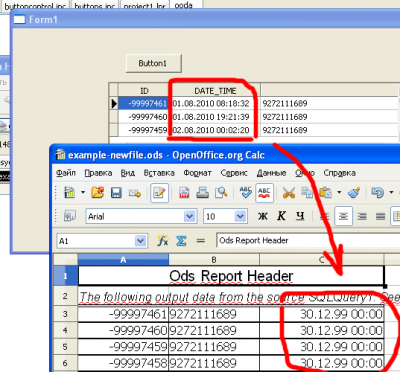Expand the font size 10 dropdown
Image resolution: width=400 pixels, height=372 pixels.
click(x=240, y=216)
